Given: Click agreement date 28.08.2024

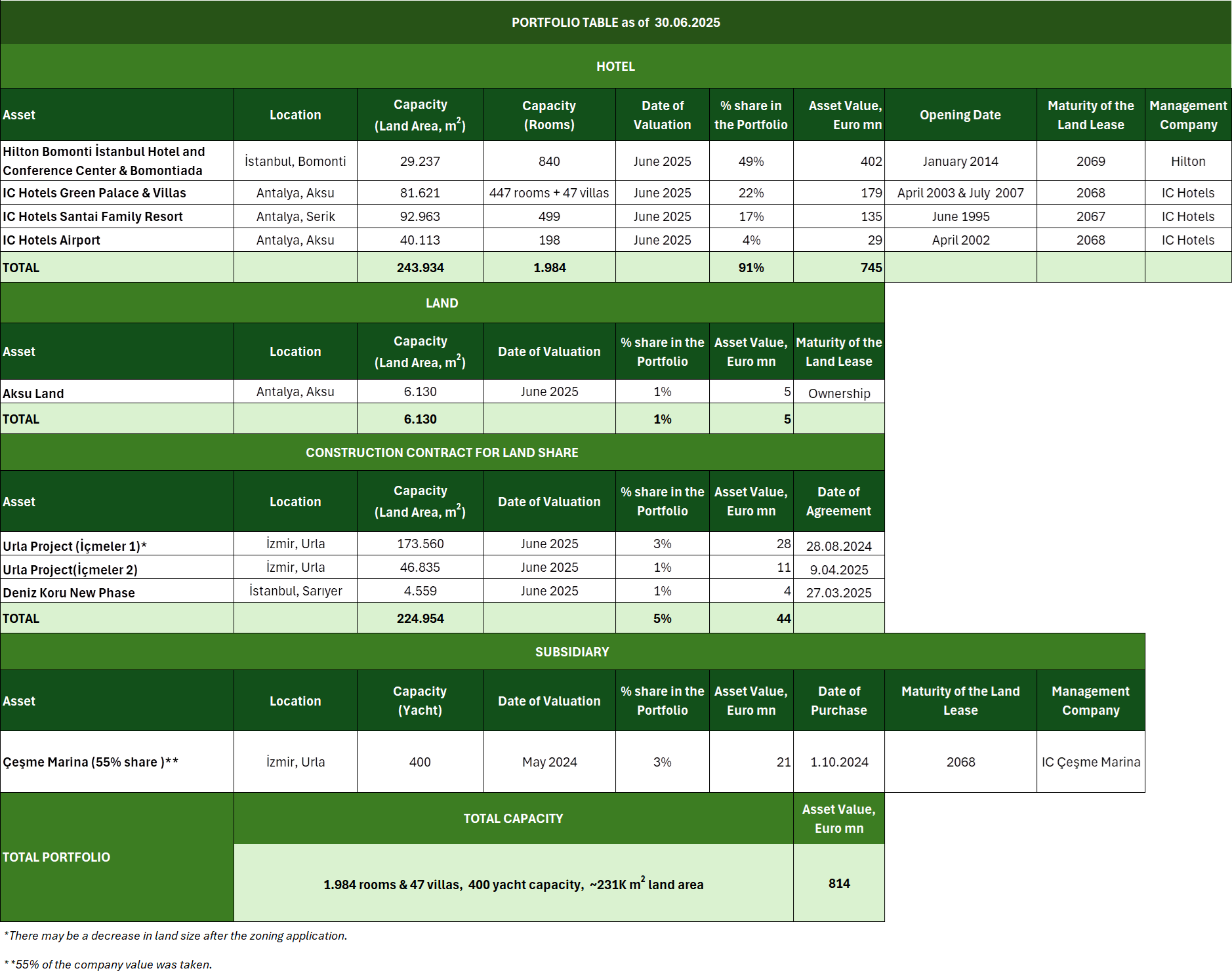Looking at the screenshot, I should 839,546.
